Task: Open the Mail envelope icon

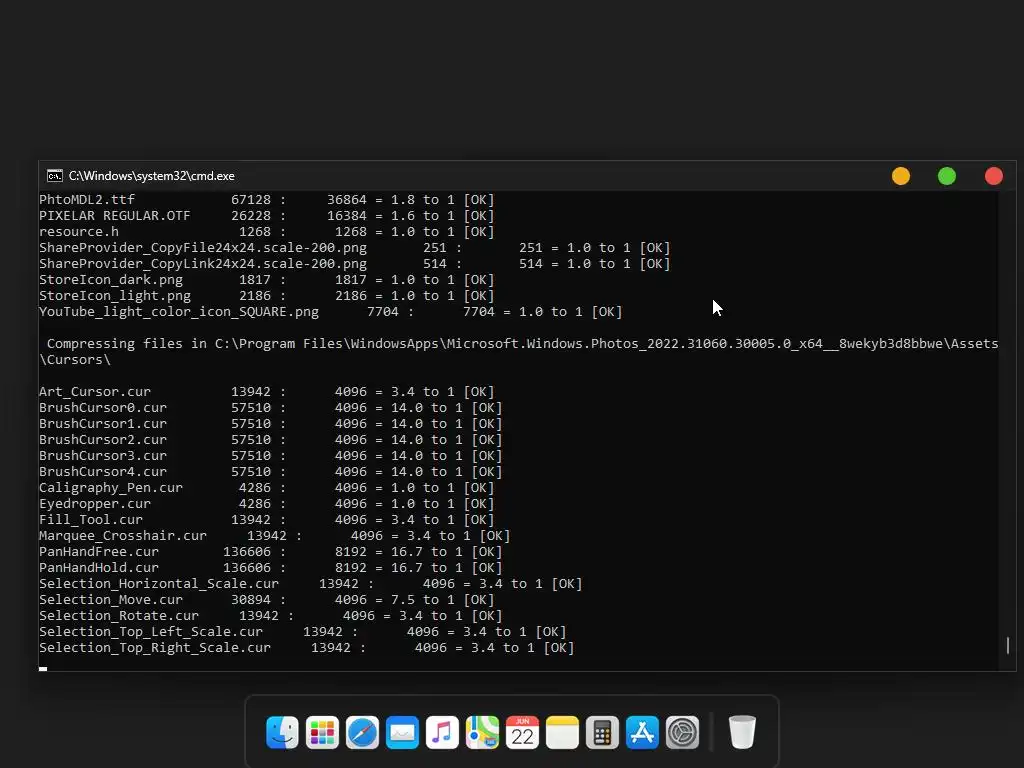Action: coord(402,732)
